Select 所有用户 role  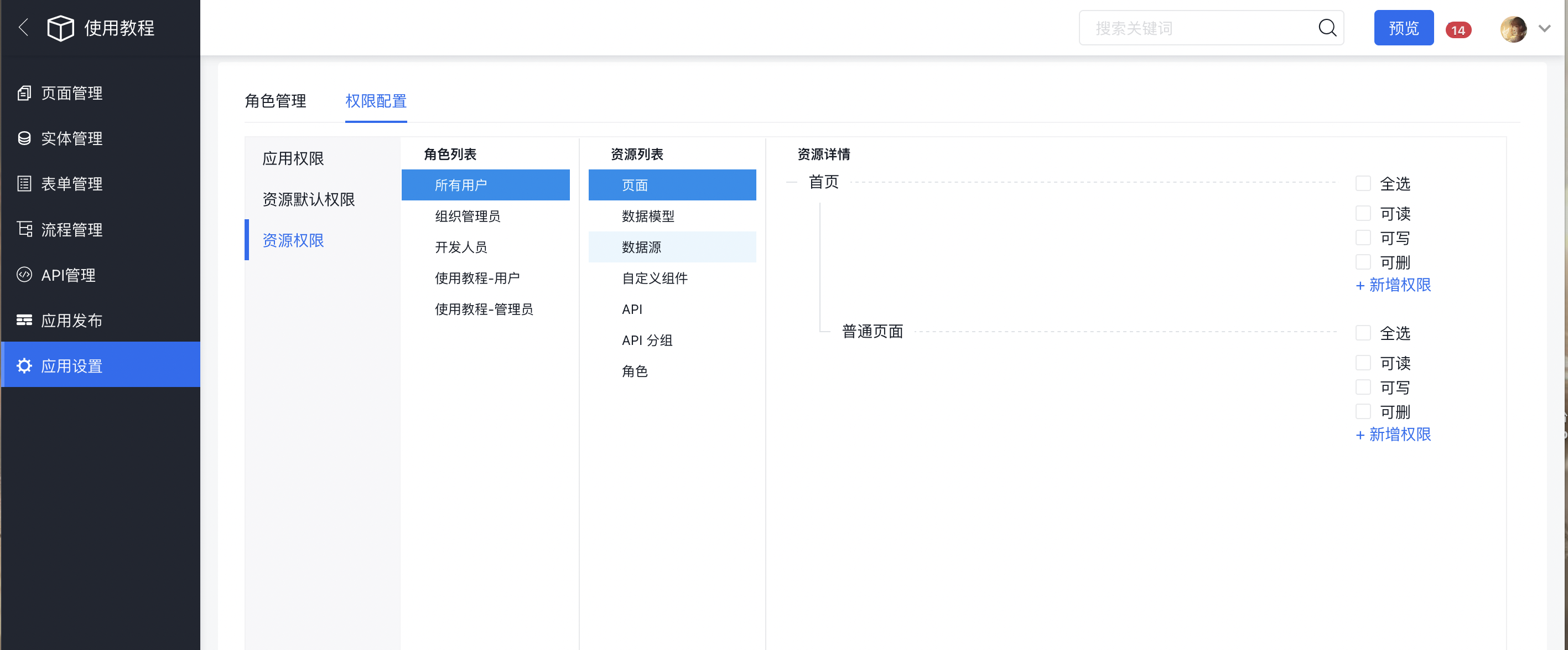coord(485,184)
